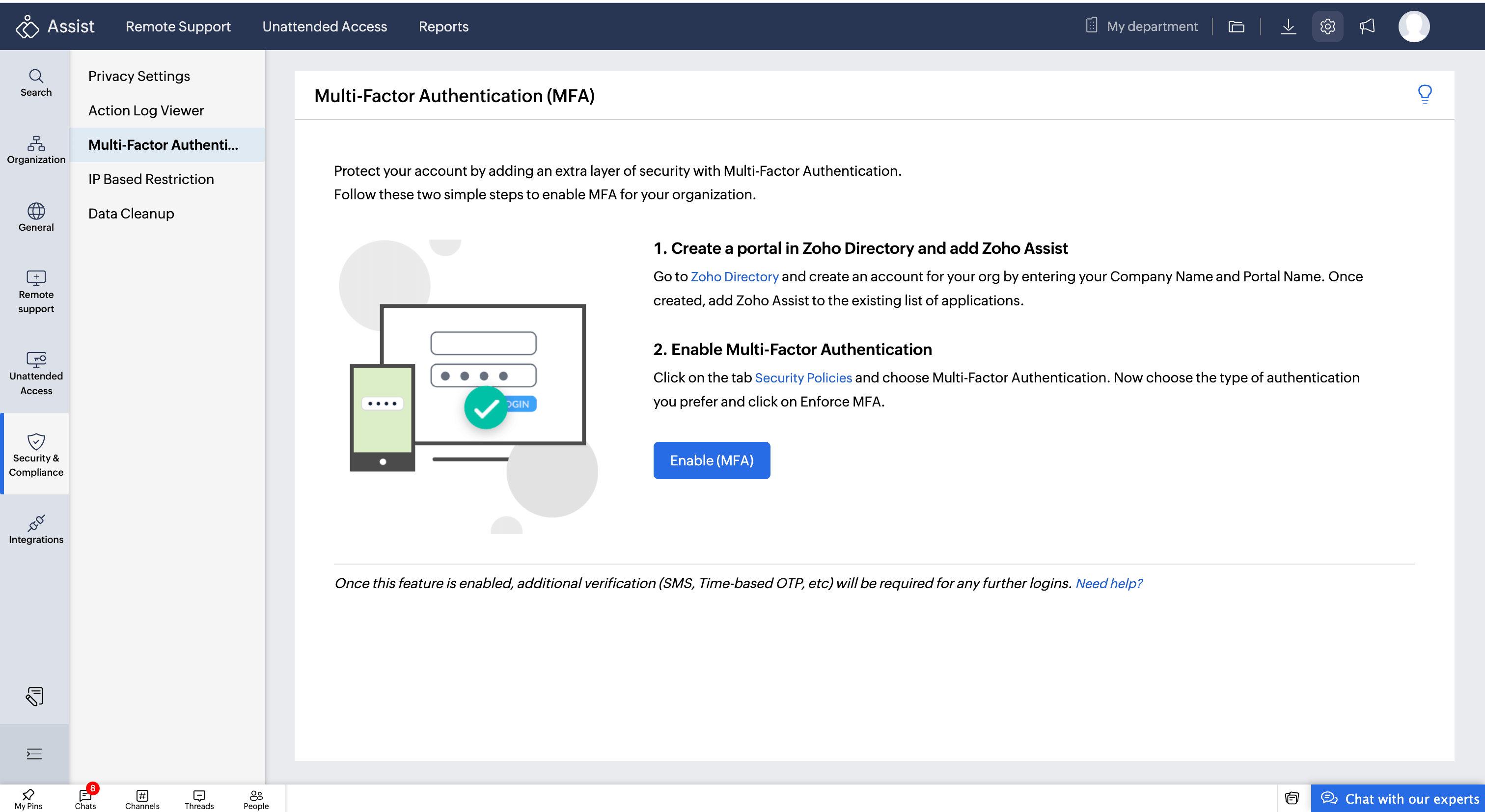Open the file transfer folder icon
Image resolution: width=1485 pixels, height=812 pixels.
tap(1236, 27)
